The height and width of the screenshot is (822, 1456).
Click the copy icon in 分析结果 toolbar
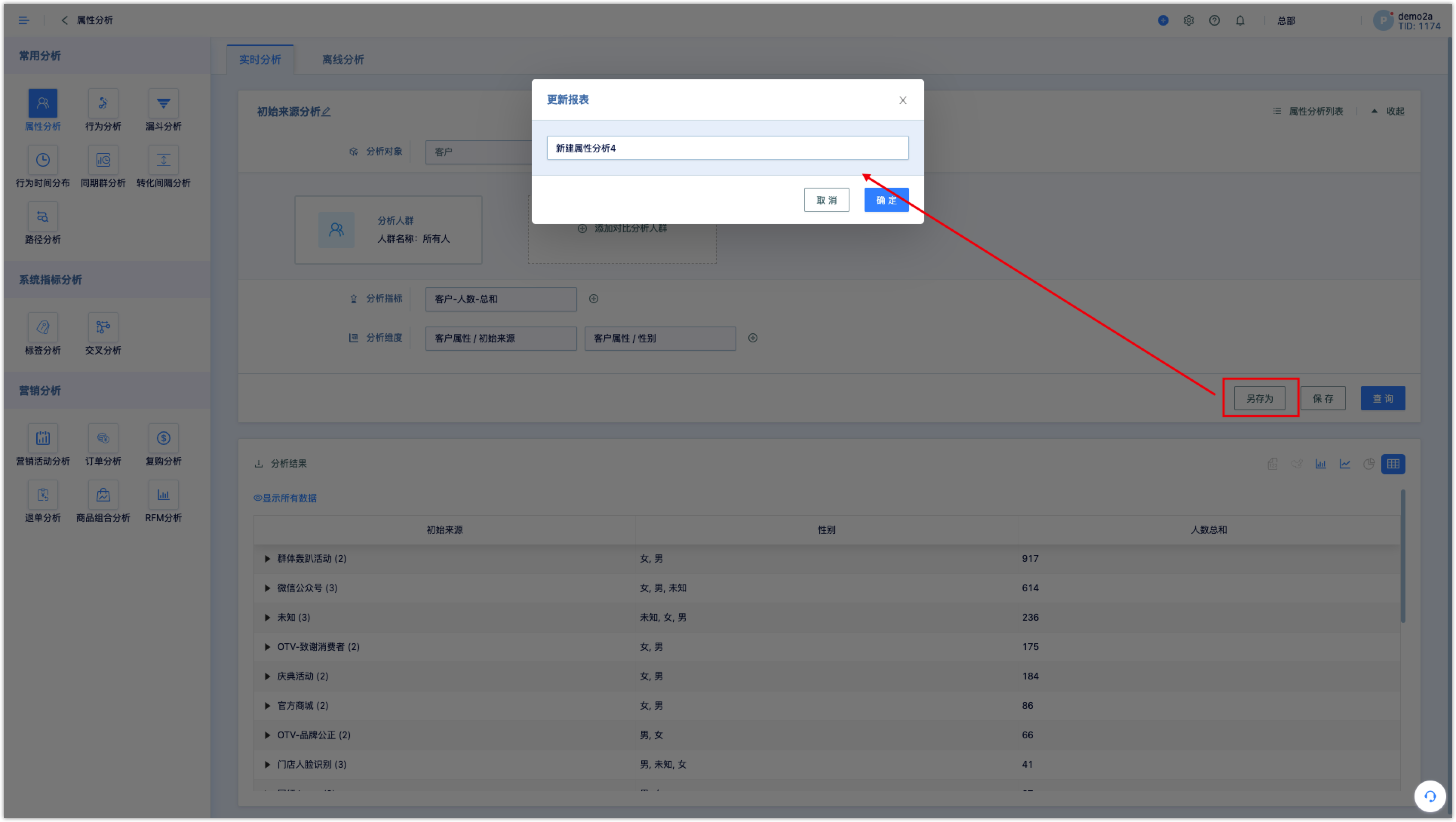tap(1272, 464)
